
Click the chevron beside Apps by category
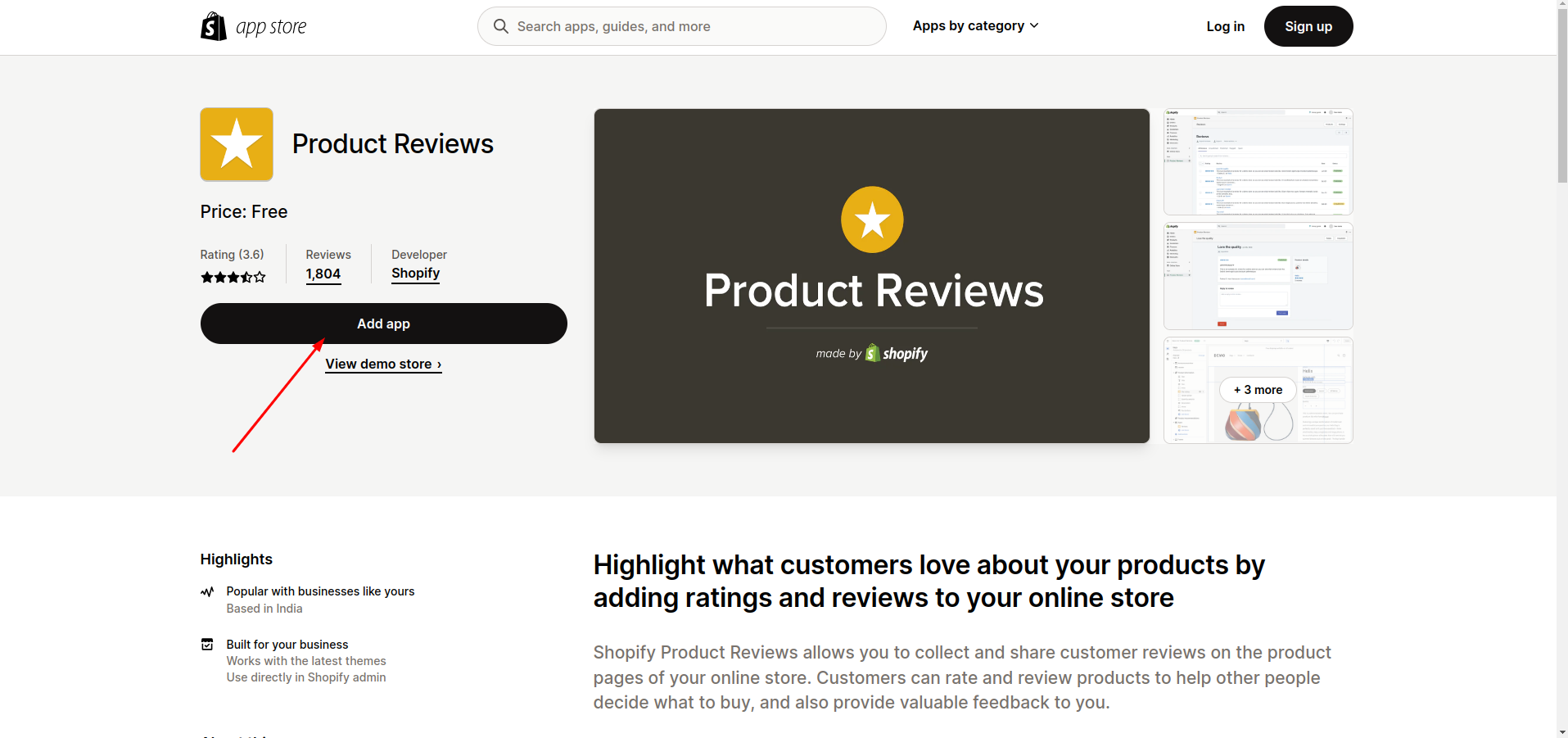click(1034, 26)
